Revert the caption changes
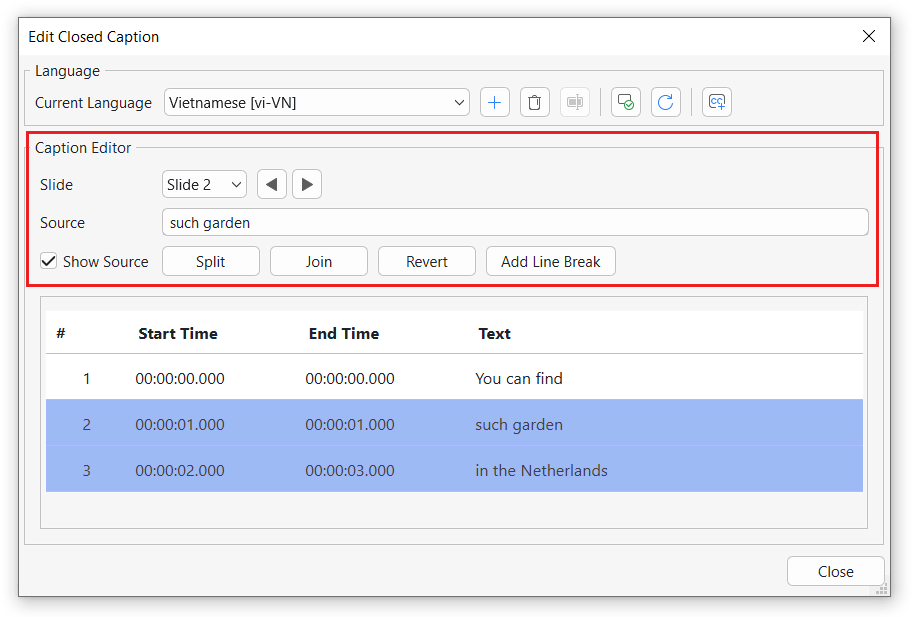 coord(426,260)
